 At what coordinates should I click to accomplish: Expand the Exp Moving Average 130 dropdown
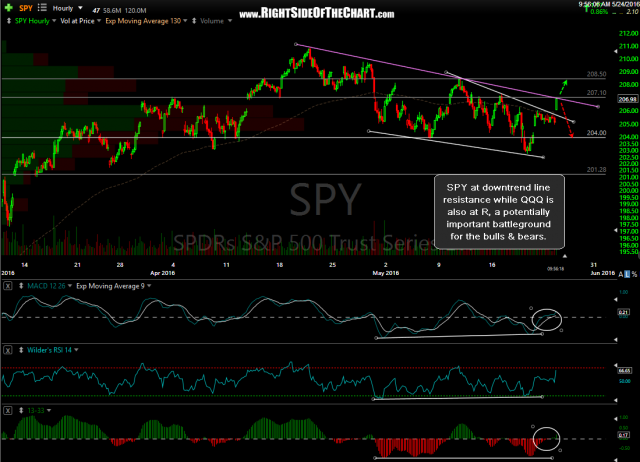coord(185,20)
